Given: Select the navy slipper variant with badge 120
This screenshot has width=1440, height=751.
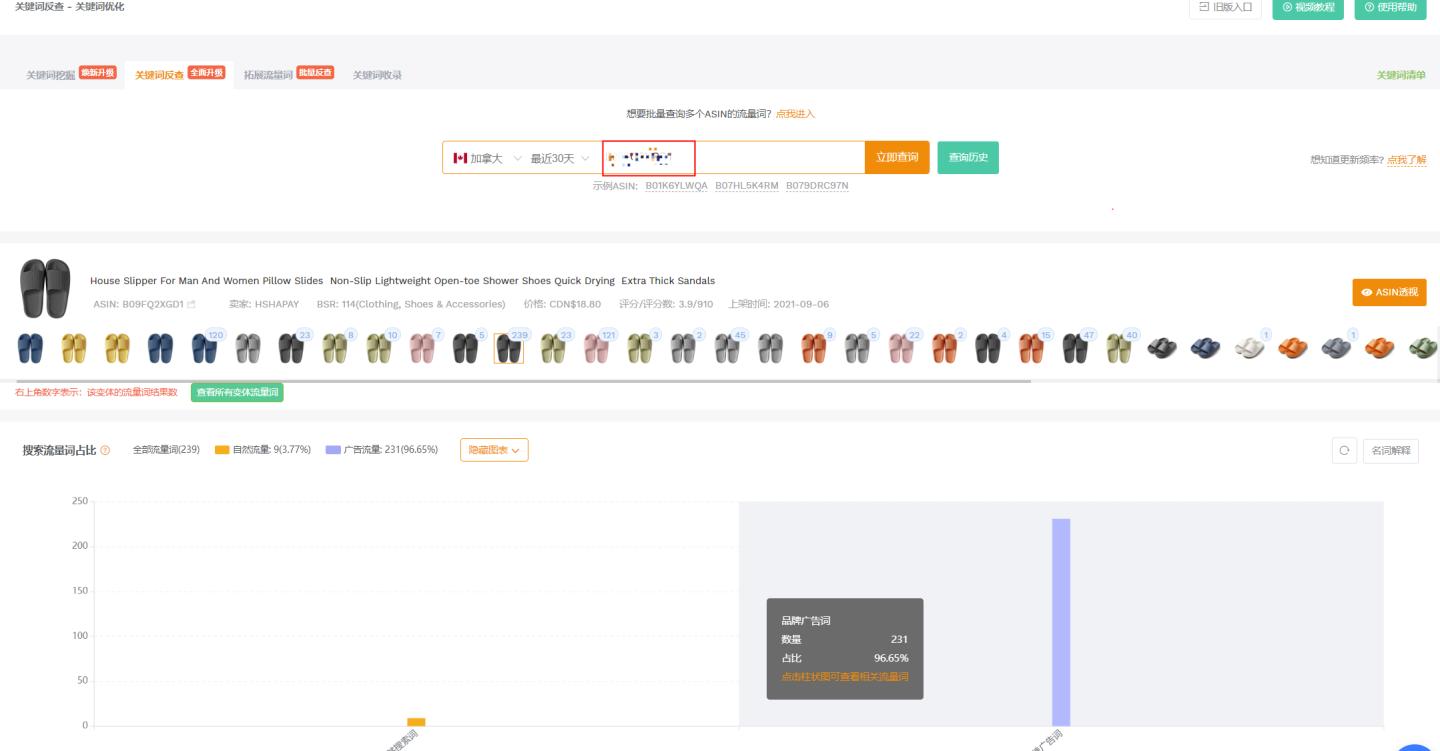Looking at the screenshot, I should [x=204, y=347].
